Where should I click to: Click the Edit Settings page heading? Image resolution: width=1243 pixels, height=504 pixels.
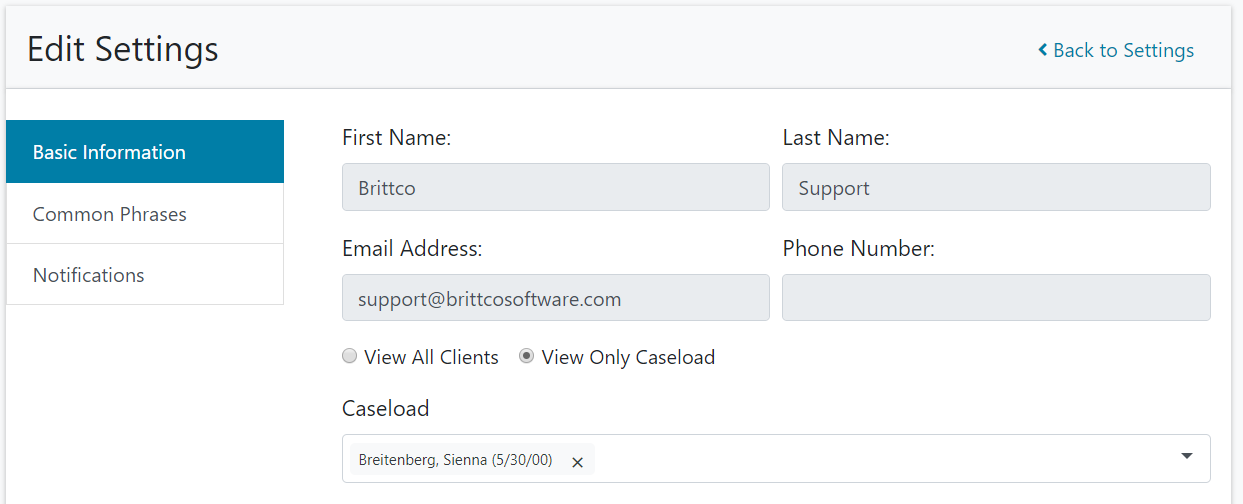coord(122,49)
